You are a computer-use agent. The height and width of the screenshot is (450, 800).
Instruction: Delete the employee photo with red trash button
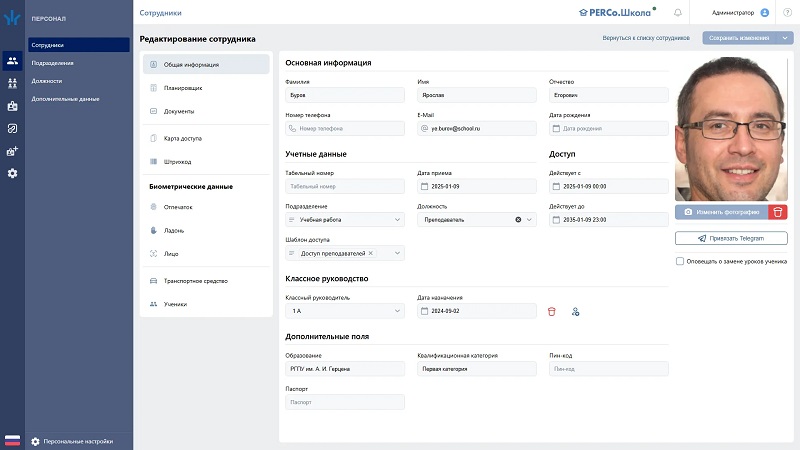(x=778, y=212)
